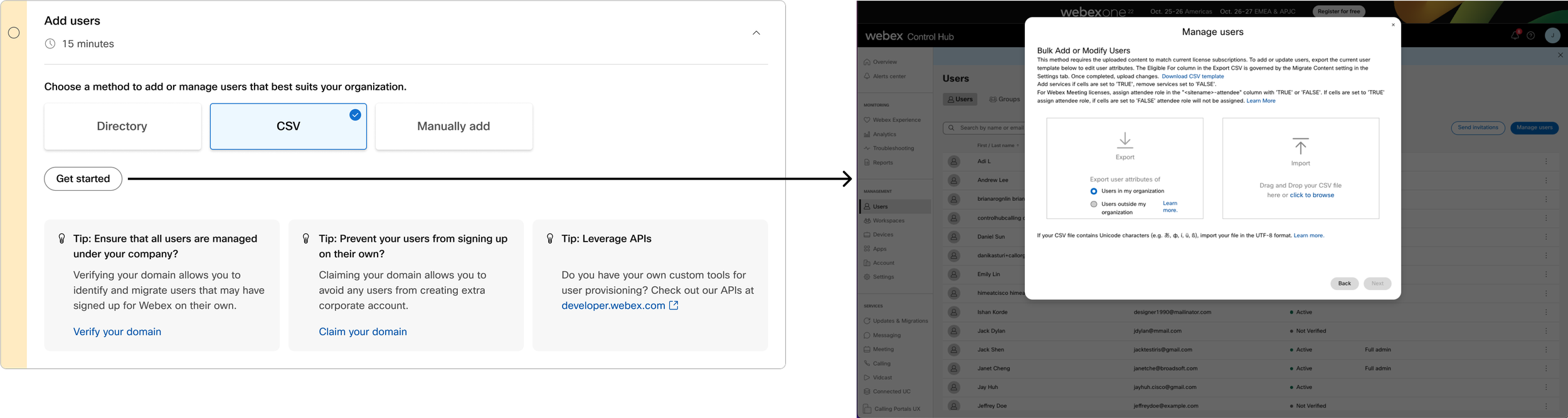Choose the Directory method card
This screenshot has height=418, width=1568.
tap(122, 126)
